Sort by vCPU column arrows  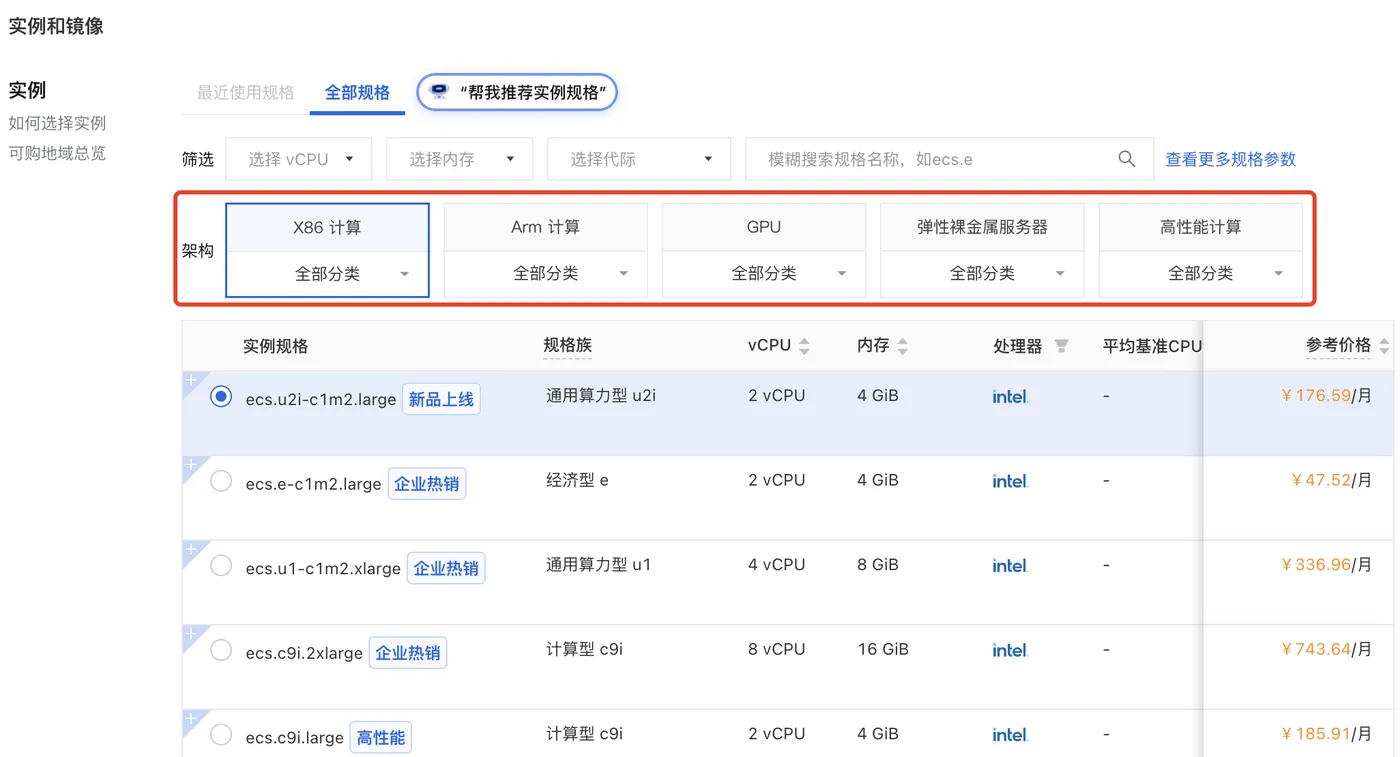[804, 346]
